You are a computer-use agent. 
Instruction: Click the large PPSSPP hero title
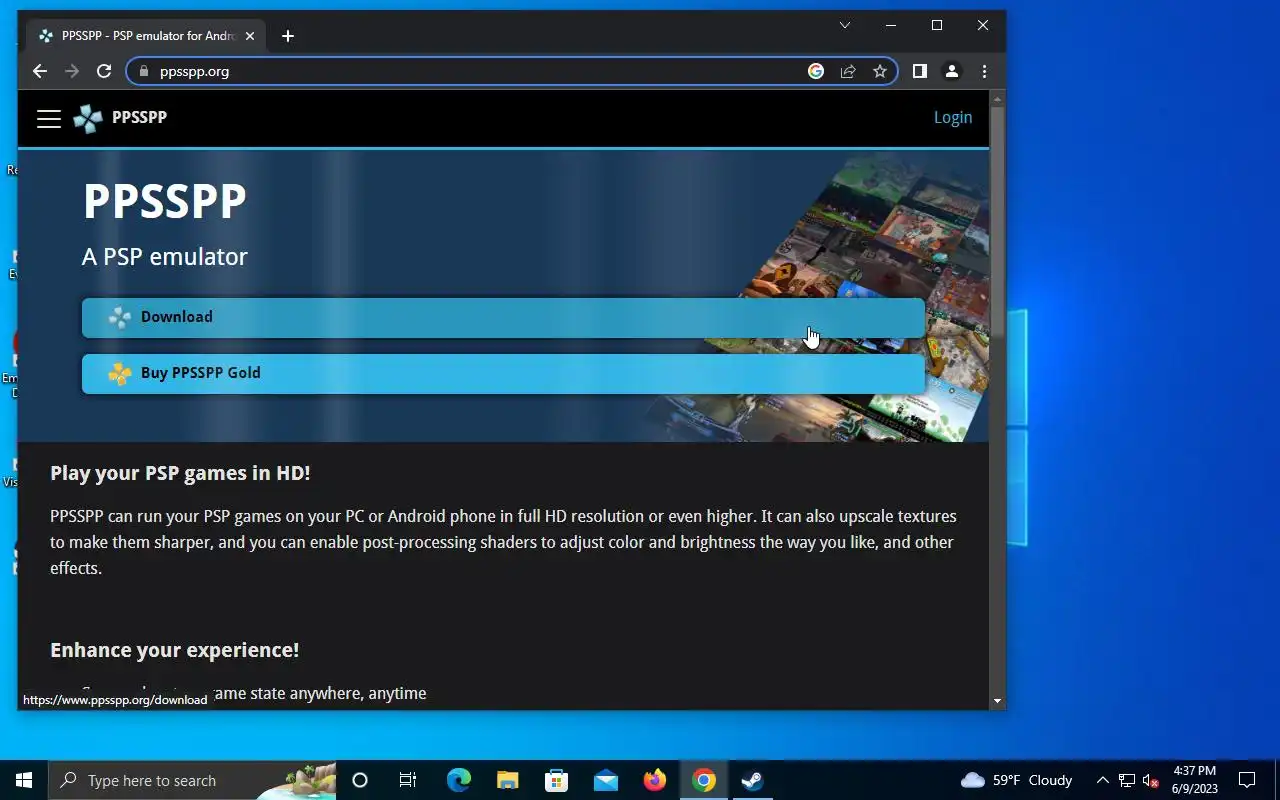click(x=165, y=201)
